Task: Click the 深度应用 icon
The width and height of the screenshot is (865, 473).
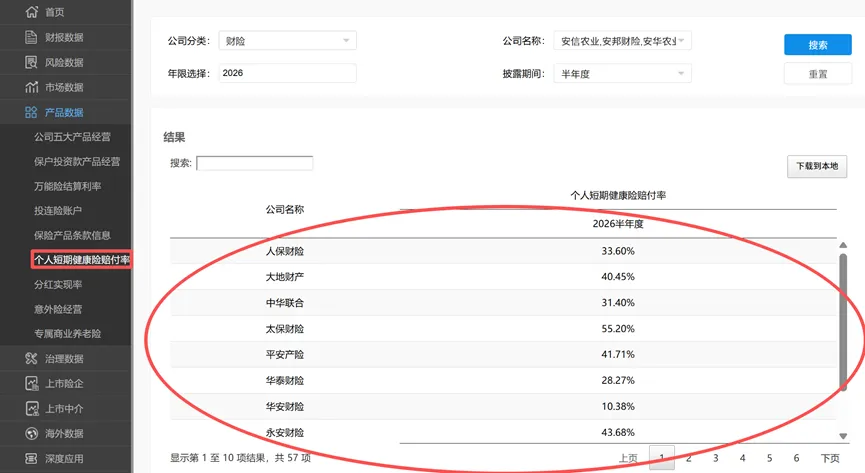Action: click(31, 458)
